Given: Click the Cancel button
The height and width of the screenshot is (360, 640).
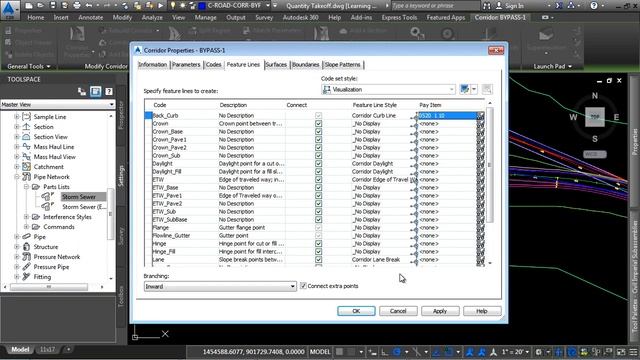Looking at the screenshot, I should coord(398,311).
